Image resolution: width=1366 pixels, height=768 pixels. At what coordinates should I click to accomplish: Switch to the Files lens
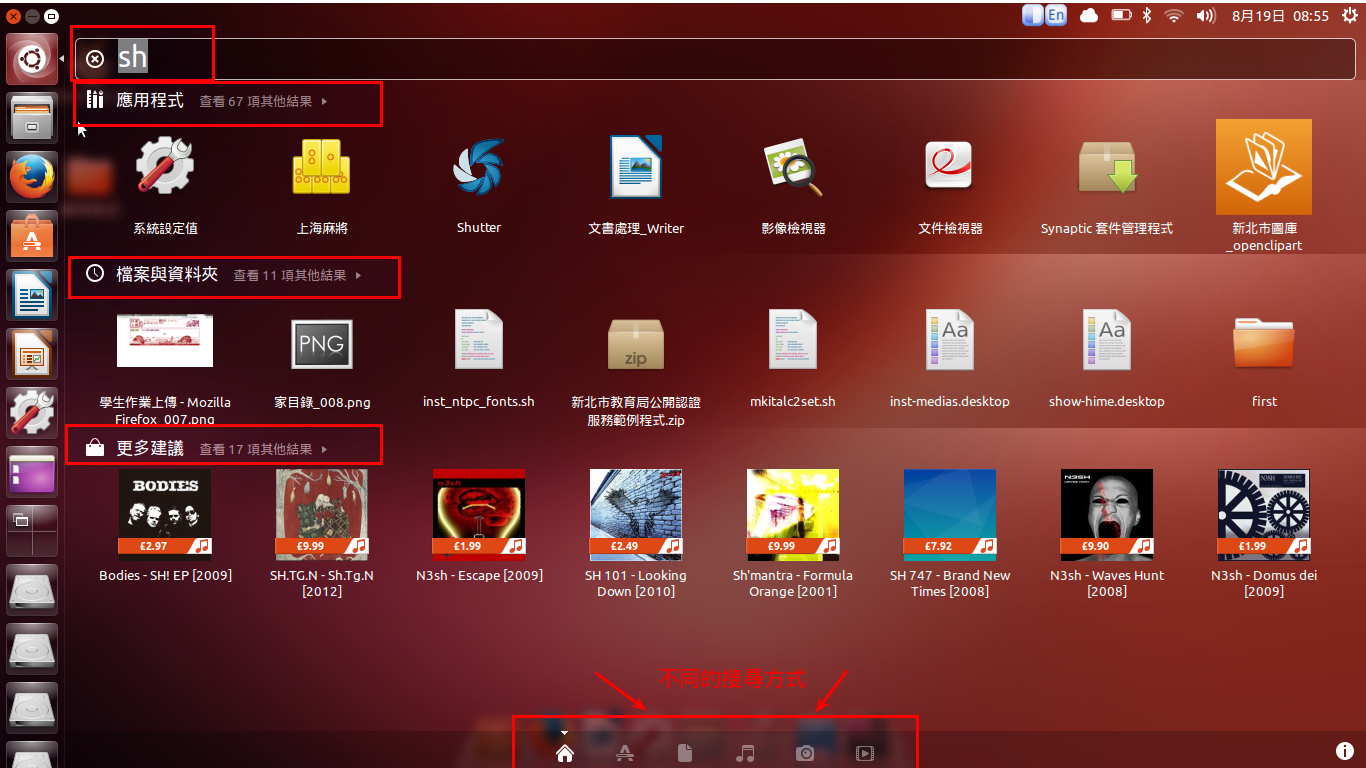(x=685, y=754)
